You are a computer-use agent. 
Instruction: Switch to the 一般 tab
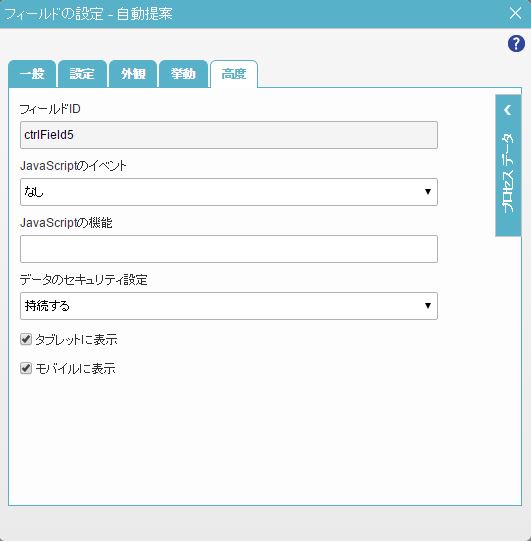pos(32,74)
